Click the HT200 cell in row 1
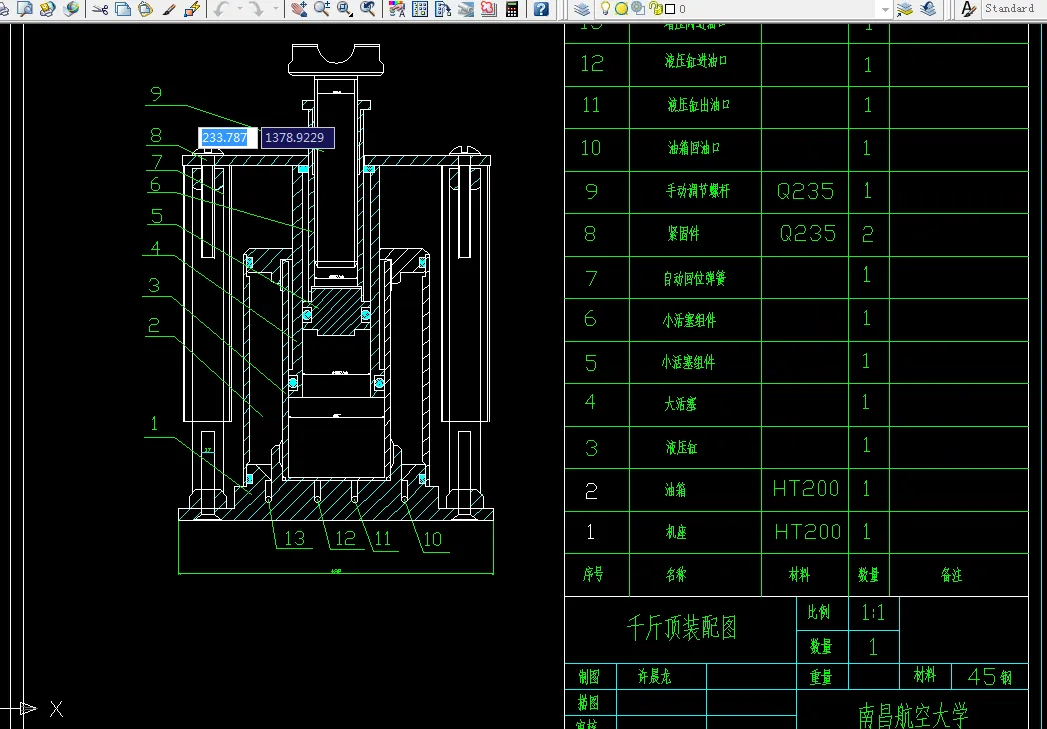This screenshot has width=1047, height=729. [x=807, y=532]
